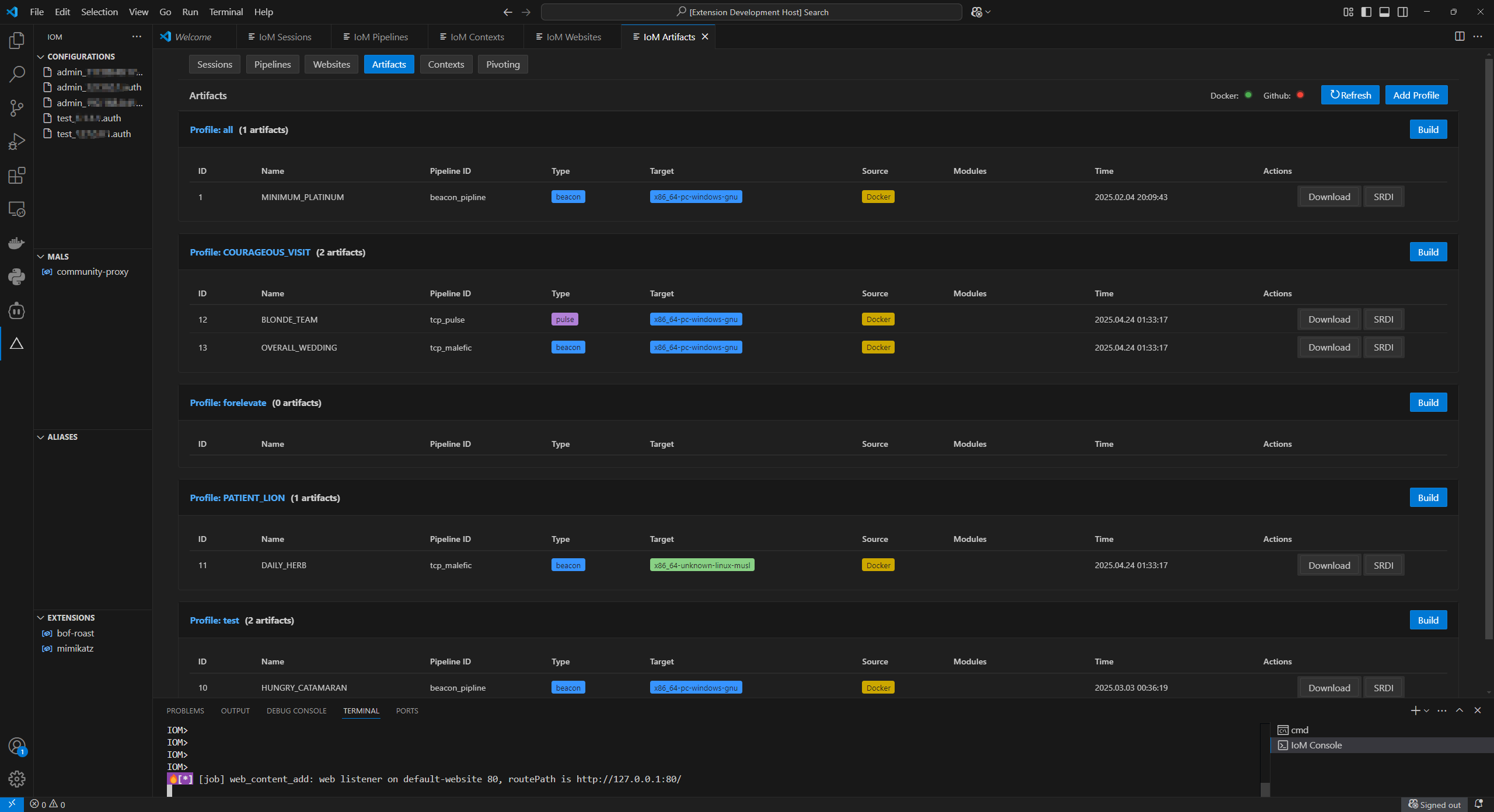The width and height of the screenshot is (1494, 812).
Task: Open the Search view
Action: click(x=17, y=74)
